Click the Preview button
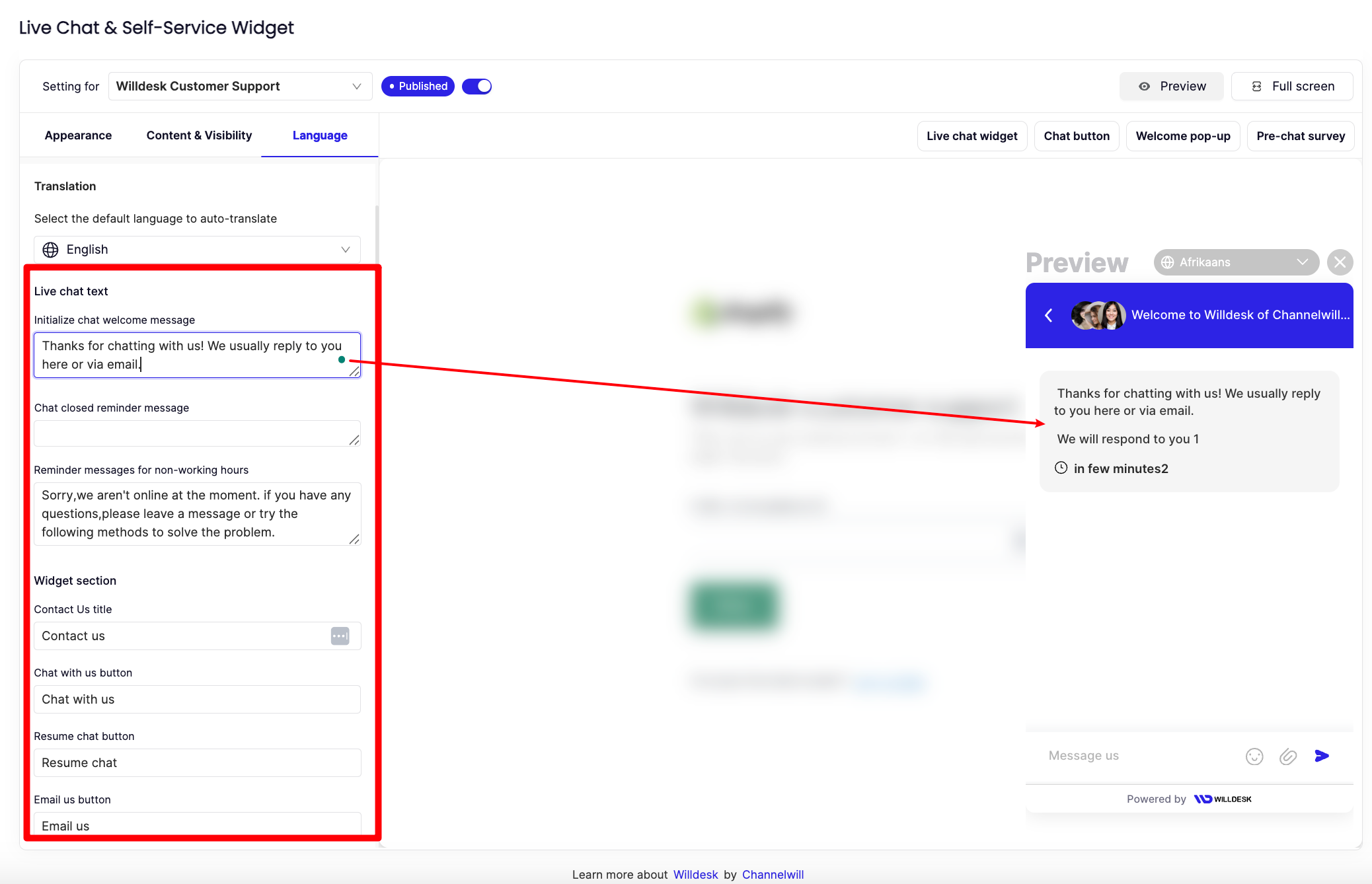This screenshot has width=1372, height=884. [x=1171, y=87]
